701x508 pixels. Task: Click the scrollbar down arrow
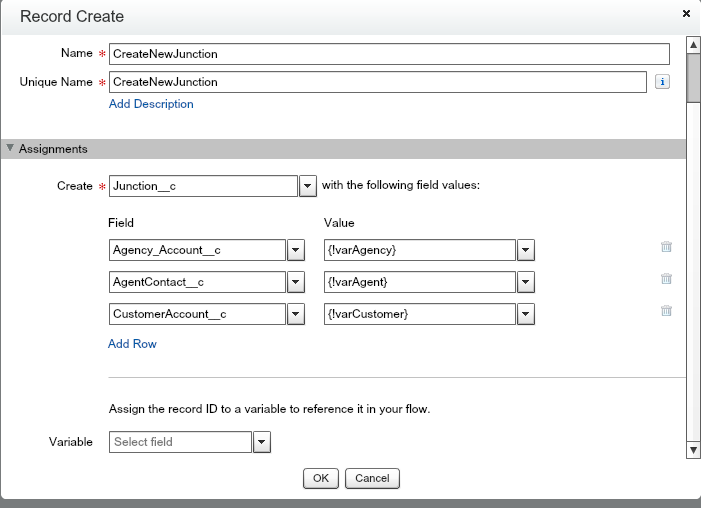[693, 451]
